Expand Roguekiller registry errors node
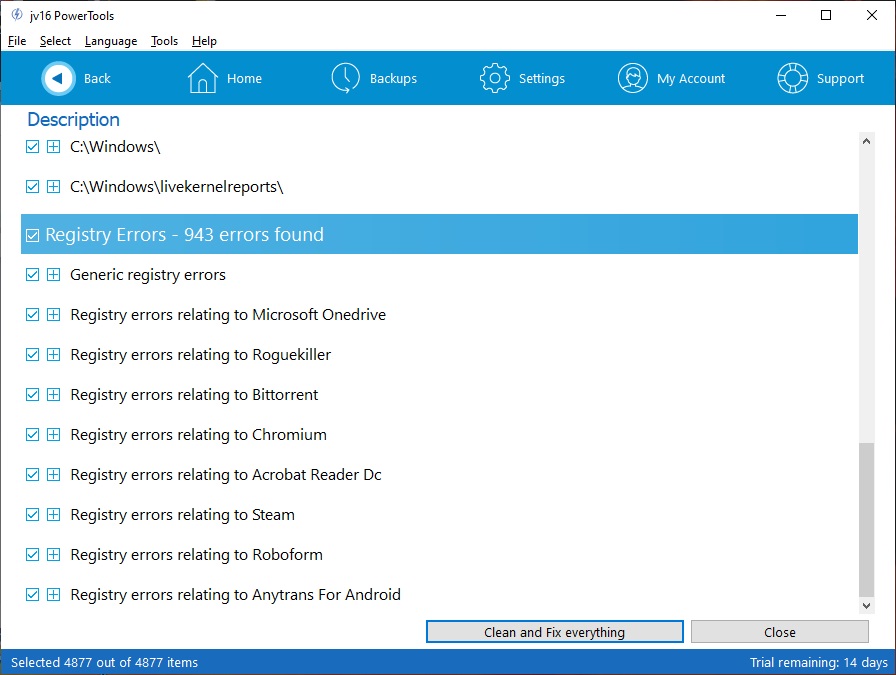896x675 pixels. pyautogui.click(x=53, y=355)
